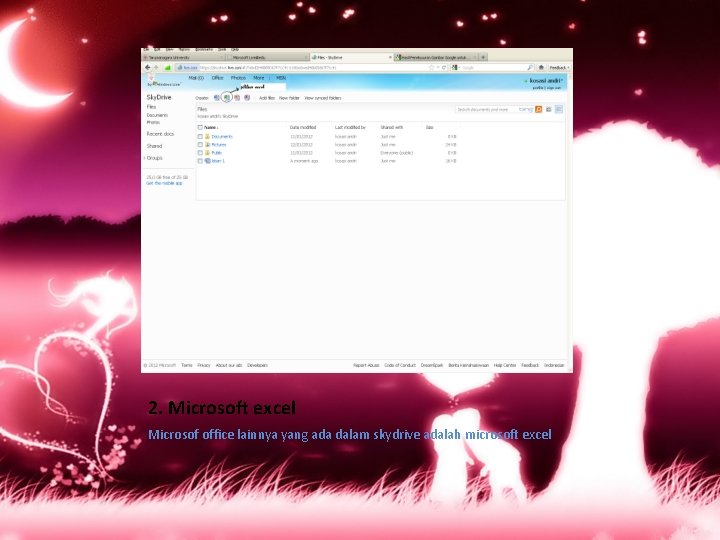Click View synced folders
Image resolution: width=720 pixels, height=540 pixels.
click(323, 98)
